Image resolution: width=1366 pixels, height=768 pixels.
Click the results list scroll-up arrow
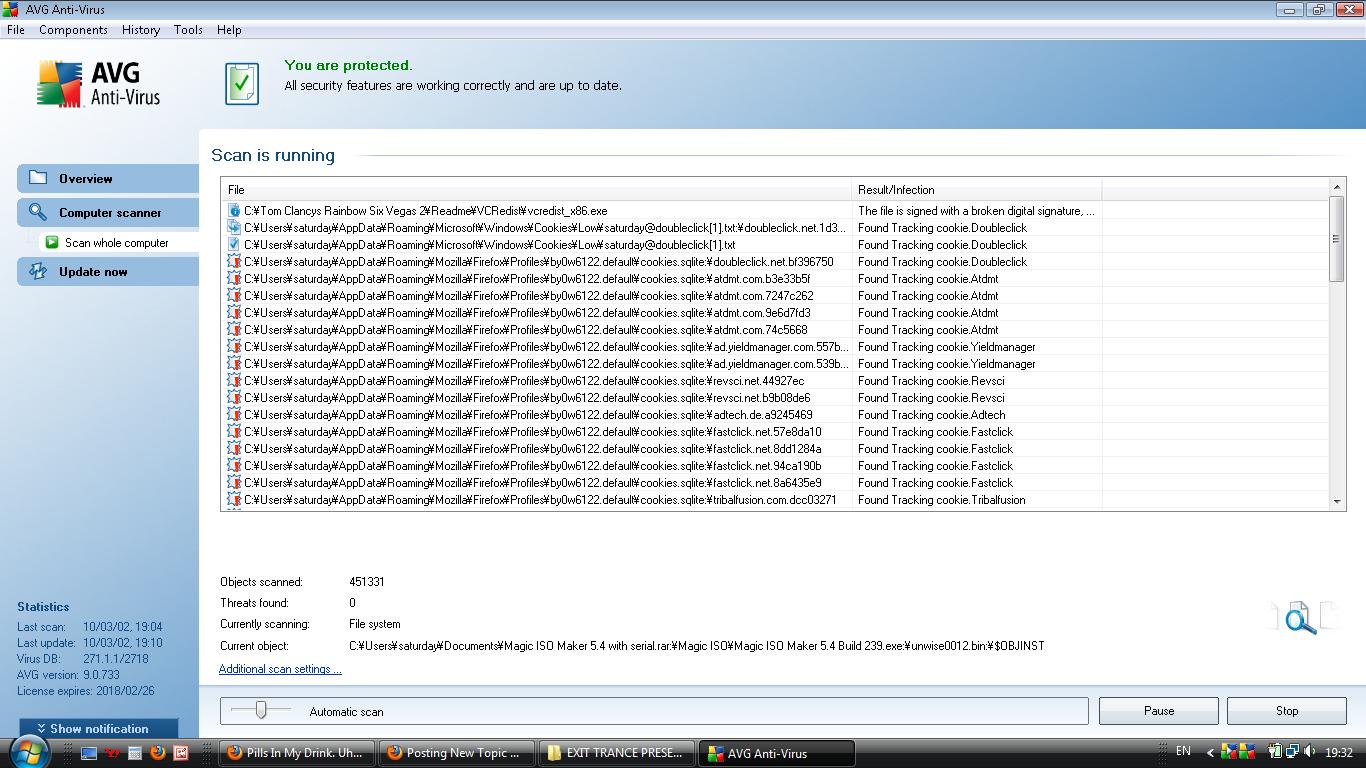tap(1337, 187)
